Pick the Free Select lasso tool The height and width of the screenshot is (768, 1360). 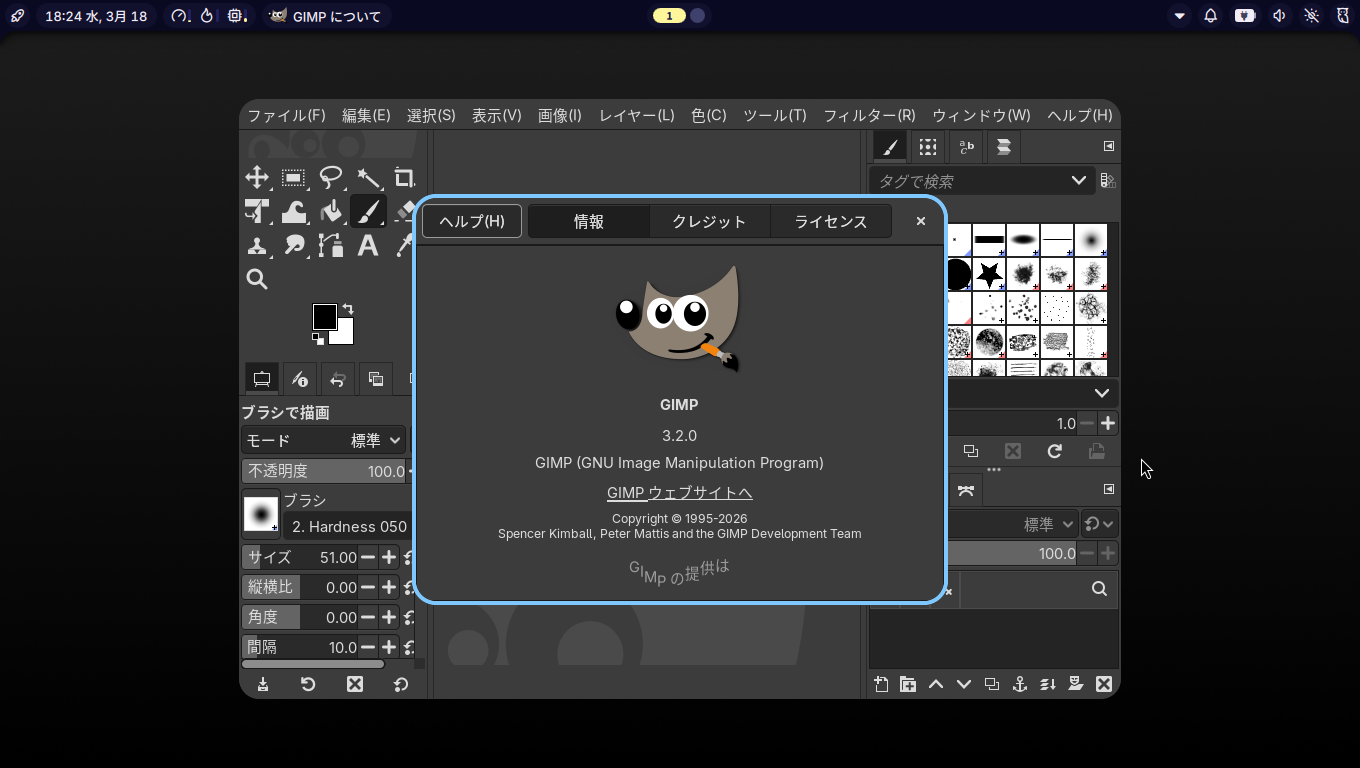click(x=330, y=178)
